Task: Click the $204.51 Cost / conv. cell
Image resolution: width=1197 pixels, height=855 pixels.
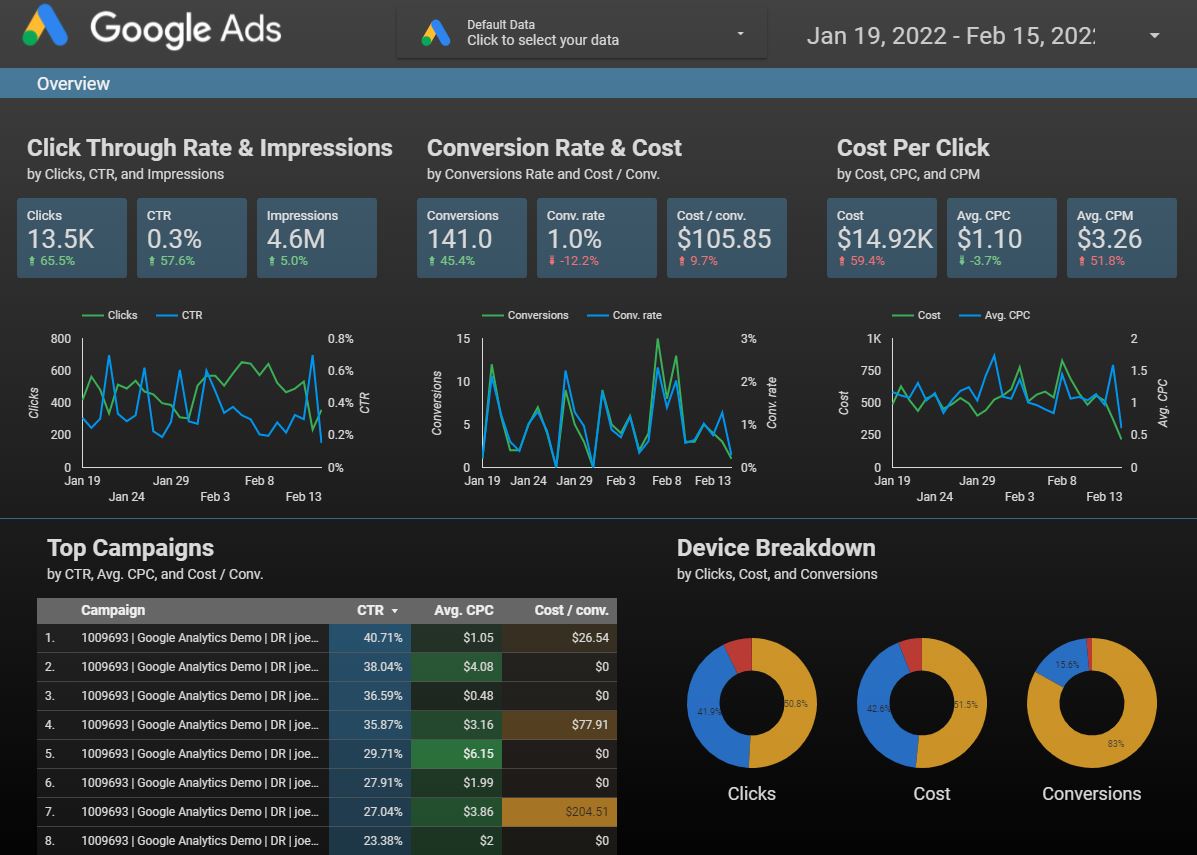Action: click(x=560, y=811)
